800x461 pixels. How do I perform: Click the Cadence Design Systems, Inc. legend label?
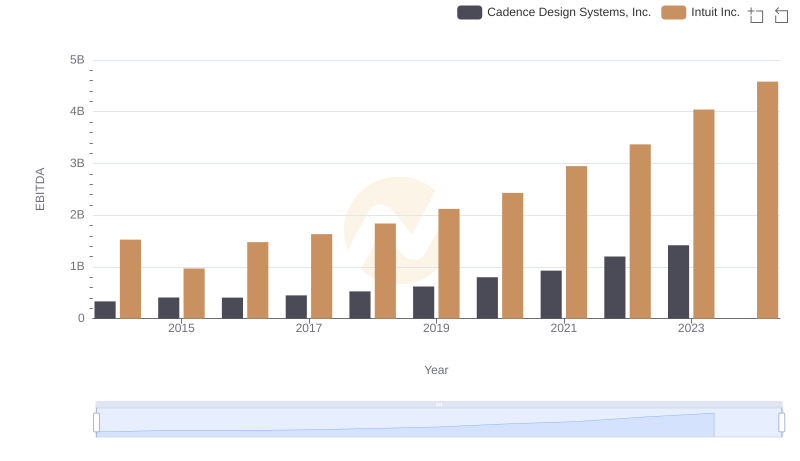click(x=569, y=12)
